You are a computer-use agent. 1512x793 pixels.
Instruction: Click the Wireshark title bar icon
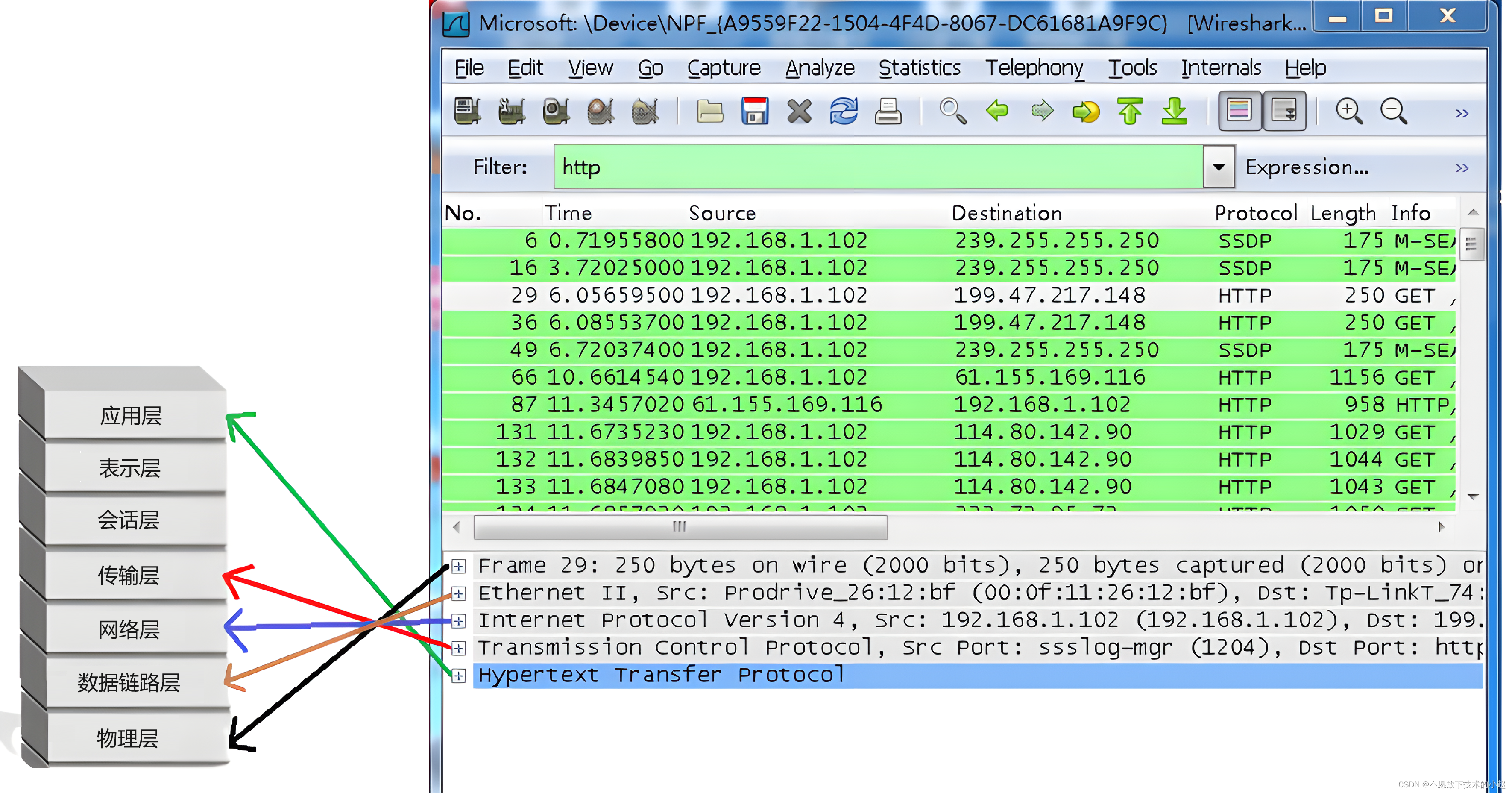[x=455, y=24]
